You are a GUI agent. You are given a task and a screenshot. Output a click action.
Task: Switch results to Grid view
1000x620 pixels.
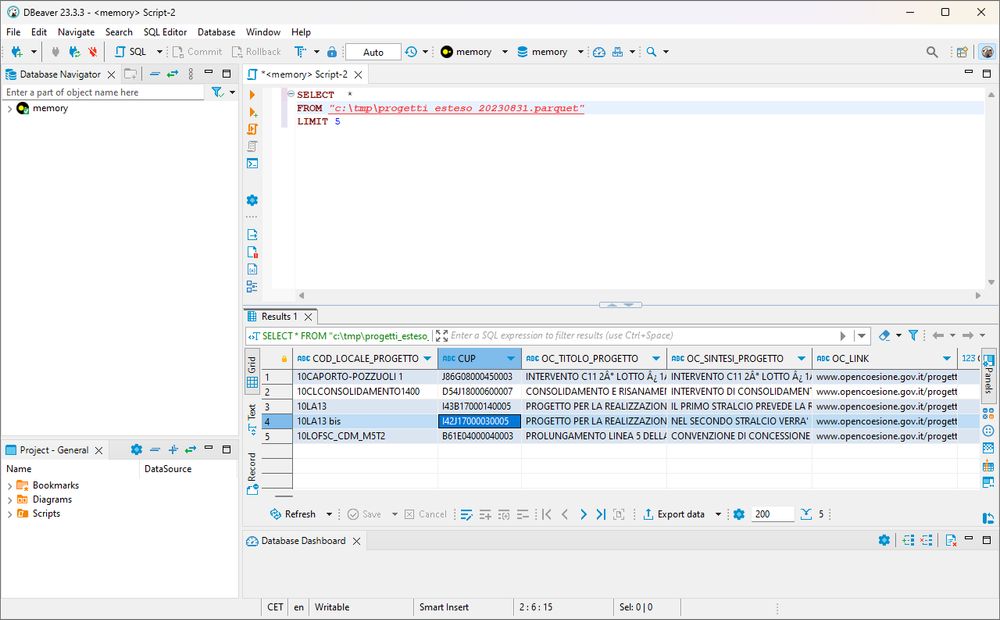(x=252, y=373)
